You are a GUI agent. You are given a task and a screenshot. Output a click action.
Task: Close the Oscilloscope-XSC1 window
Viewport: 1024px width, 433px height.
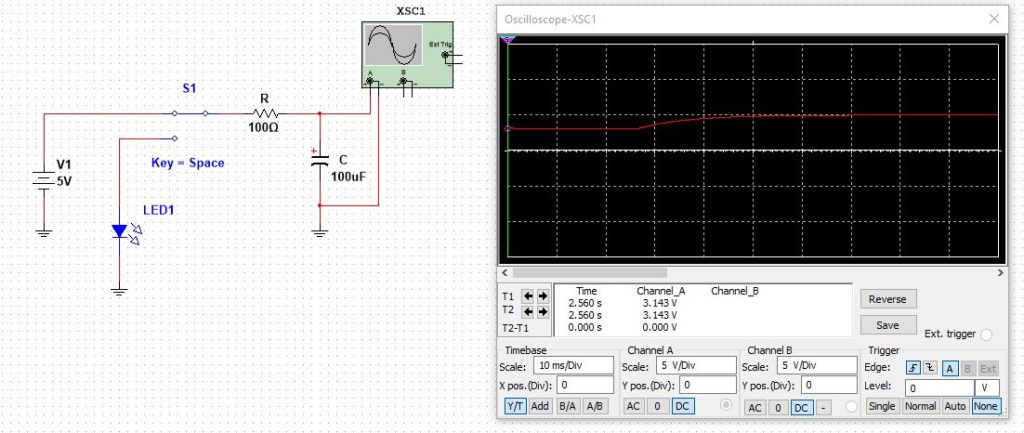pyautogui.click(x=994, y=19)
